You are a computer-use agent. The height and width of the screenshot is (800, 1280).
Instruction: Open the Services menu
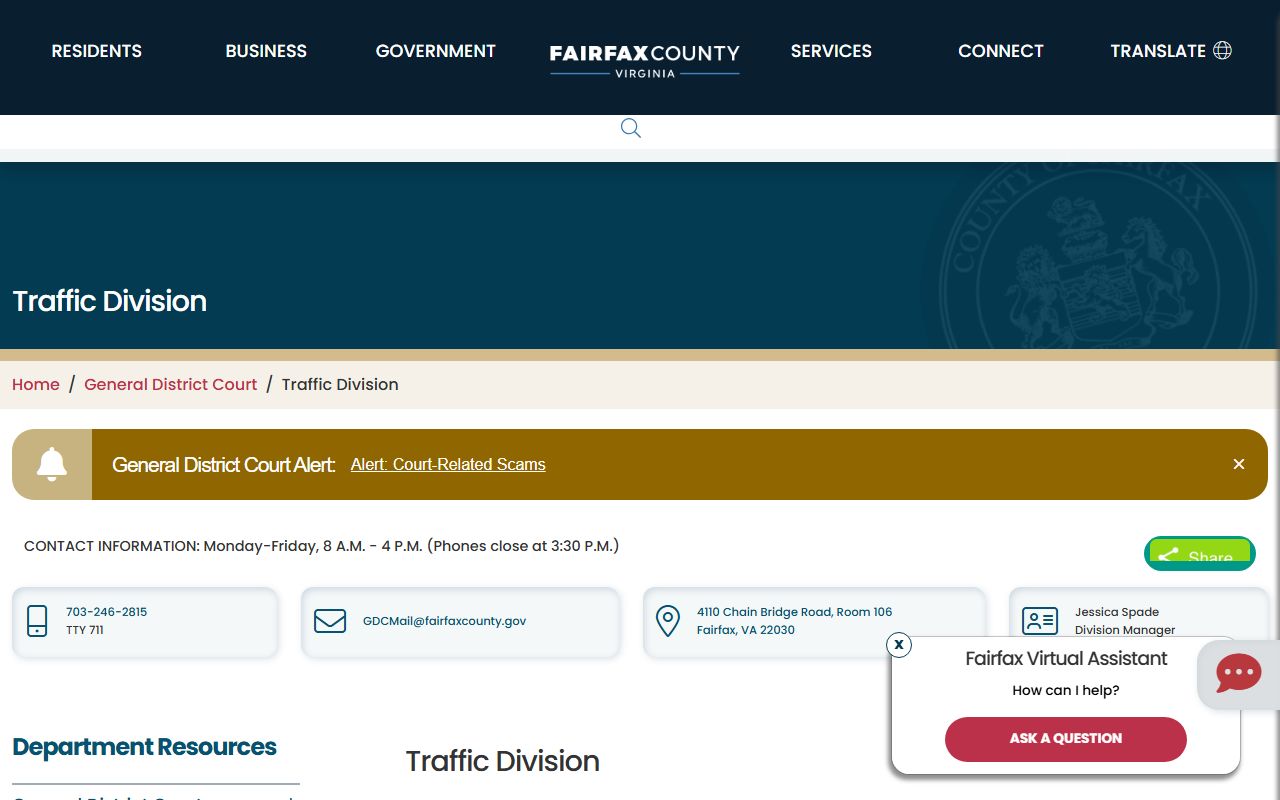click(x=831, y=51)
